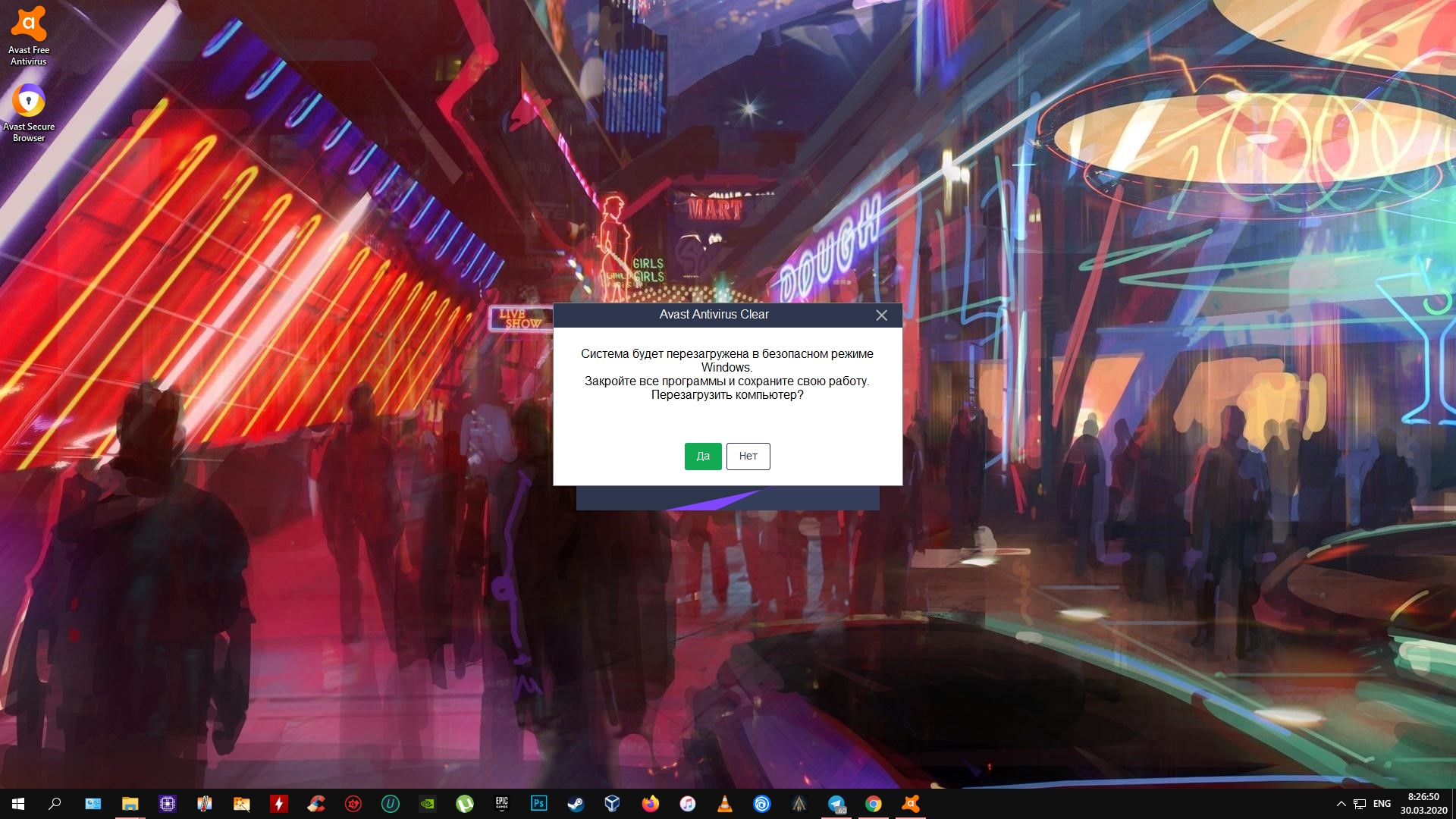Confirm restart with the green Да button
This screenshot has width=1456, height=819.
(x=703, y=457)
